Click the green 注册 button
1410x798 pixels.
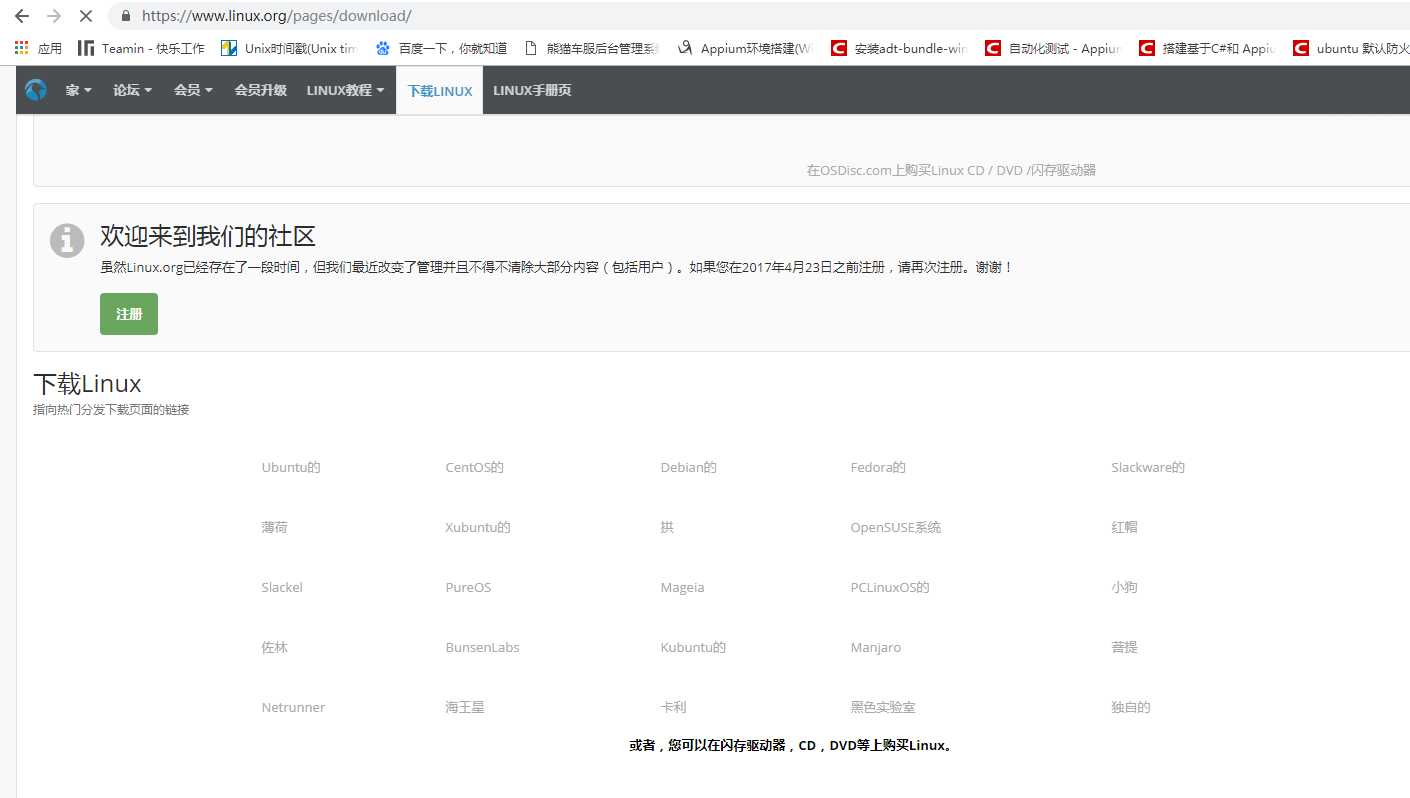(129, 314)
